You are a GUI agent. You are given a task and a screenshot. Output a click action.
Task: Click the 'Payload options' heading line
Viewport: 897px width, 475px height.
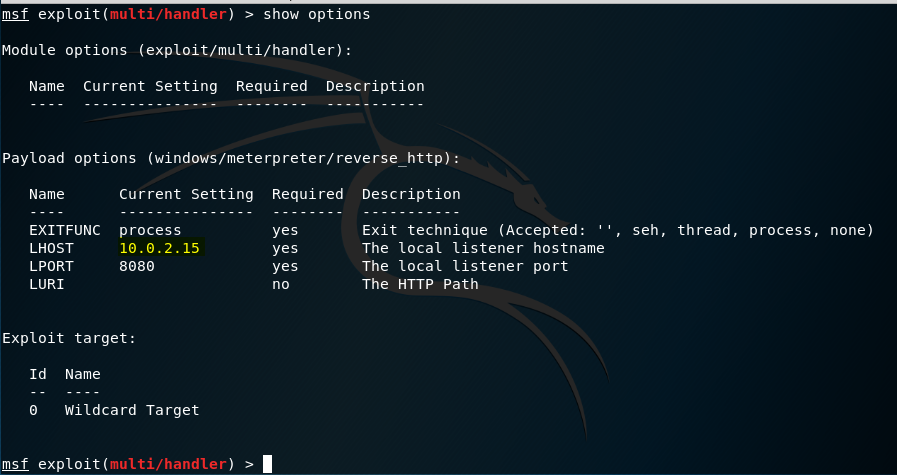point(231,158)
